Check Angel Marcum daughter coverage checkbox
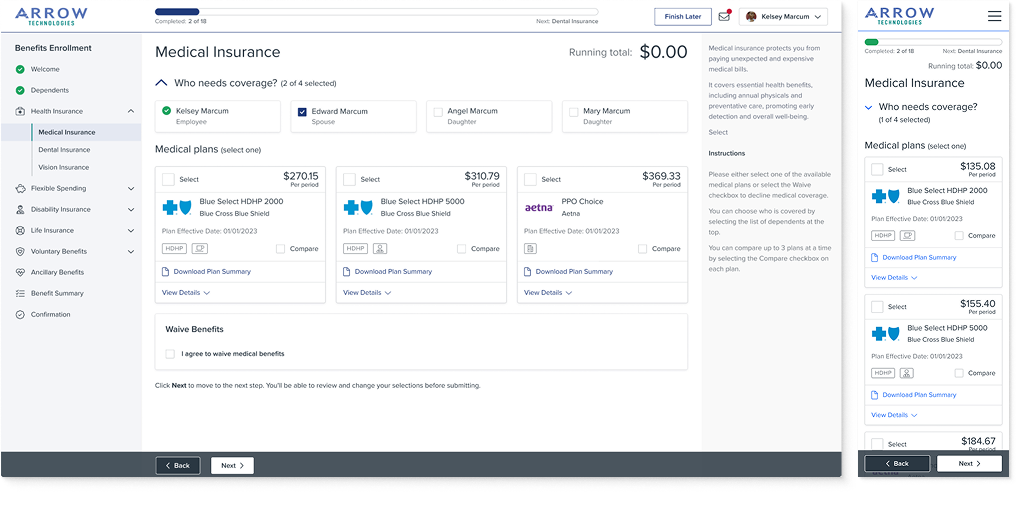 tap(438, 112)
